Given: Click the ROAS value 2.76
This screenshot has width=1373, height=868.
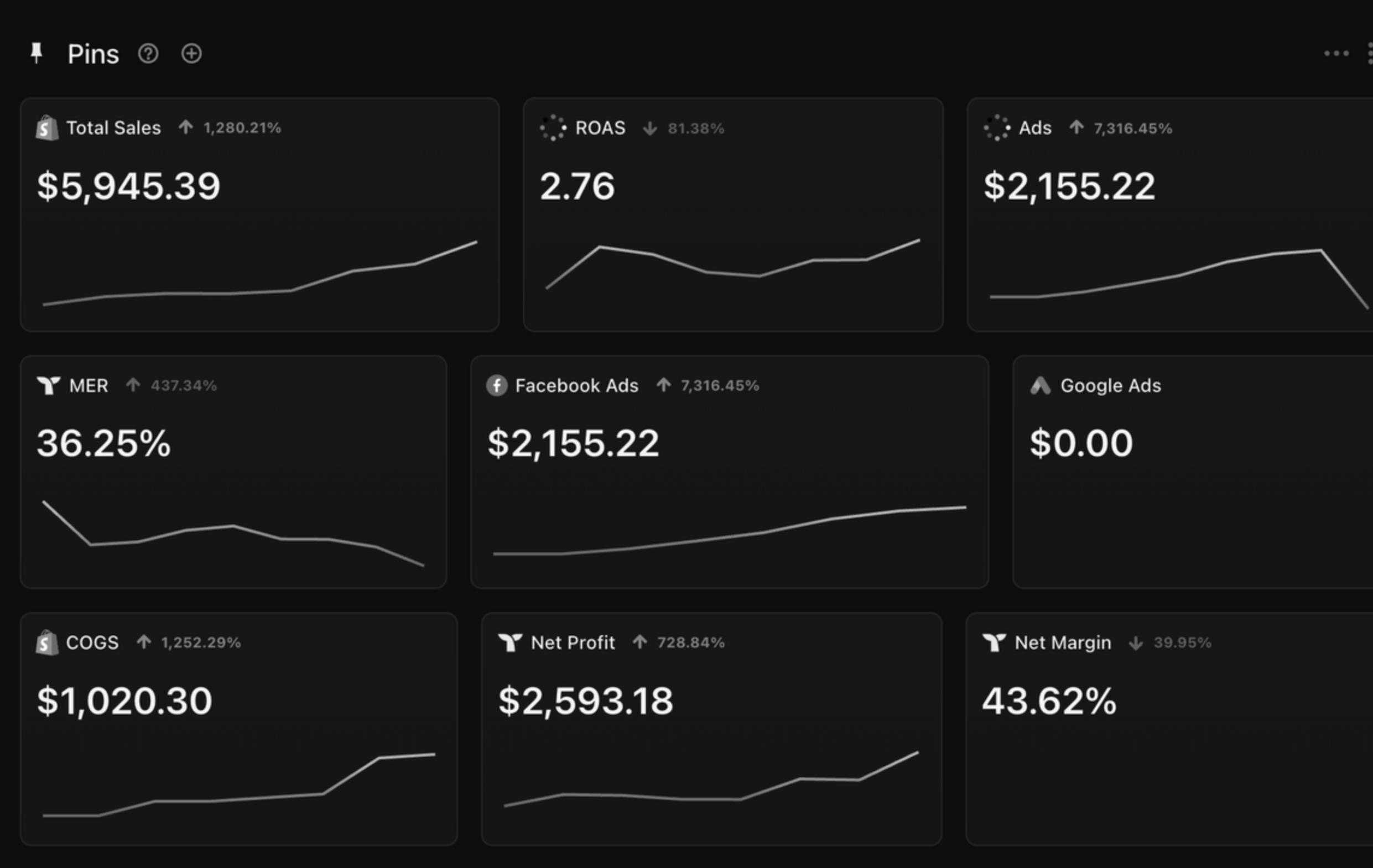Looking at the screenshot, I should point(577,186).
